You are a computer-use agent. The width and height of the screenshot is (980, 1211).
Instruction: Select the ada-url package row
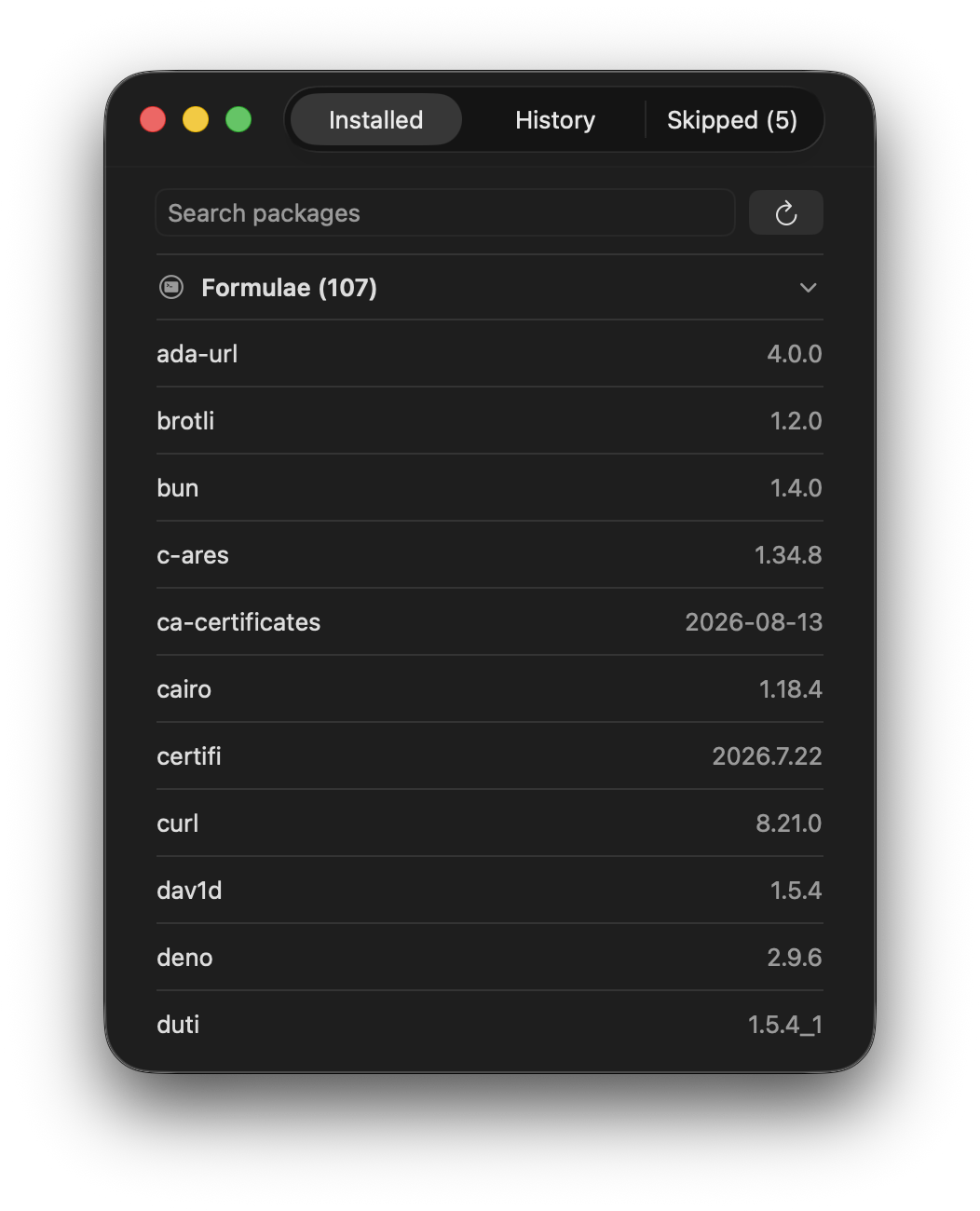[490, 354]
